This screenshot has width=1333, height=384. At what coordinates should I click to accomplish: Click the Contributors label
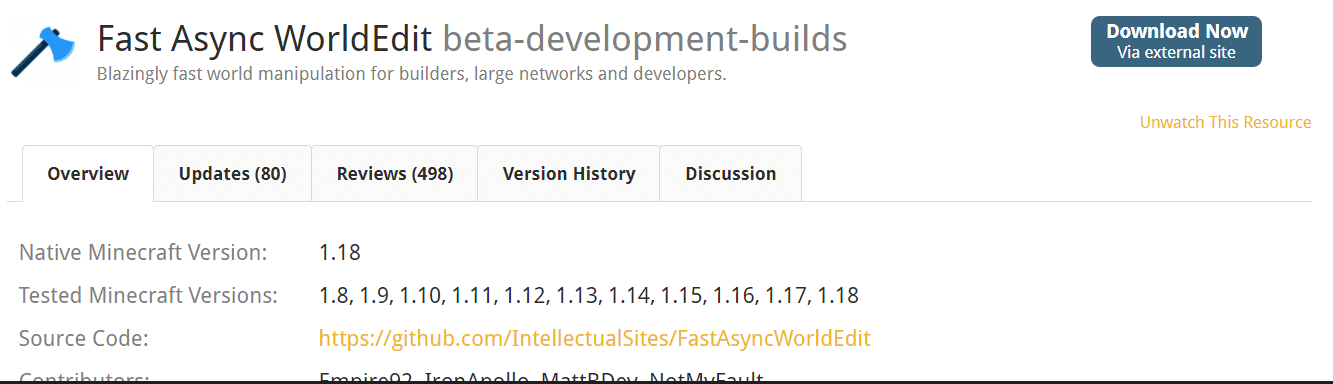pos(84,378)
